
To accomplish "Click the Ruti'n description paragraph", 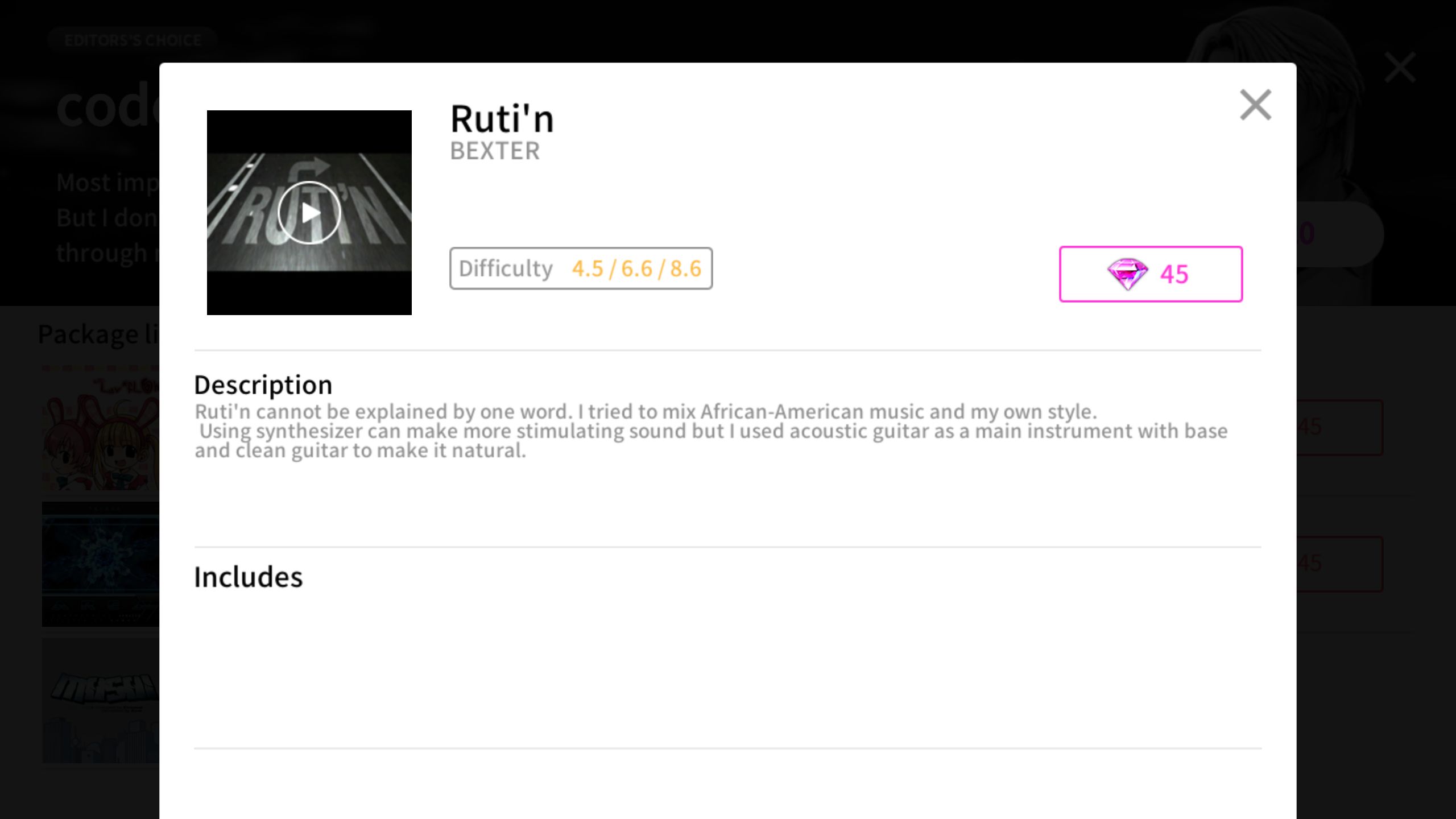I will [x=711, y=431].
